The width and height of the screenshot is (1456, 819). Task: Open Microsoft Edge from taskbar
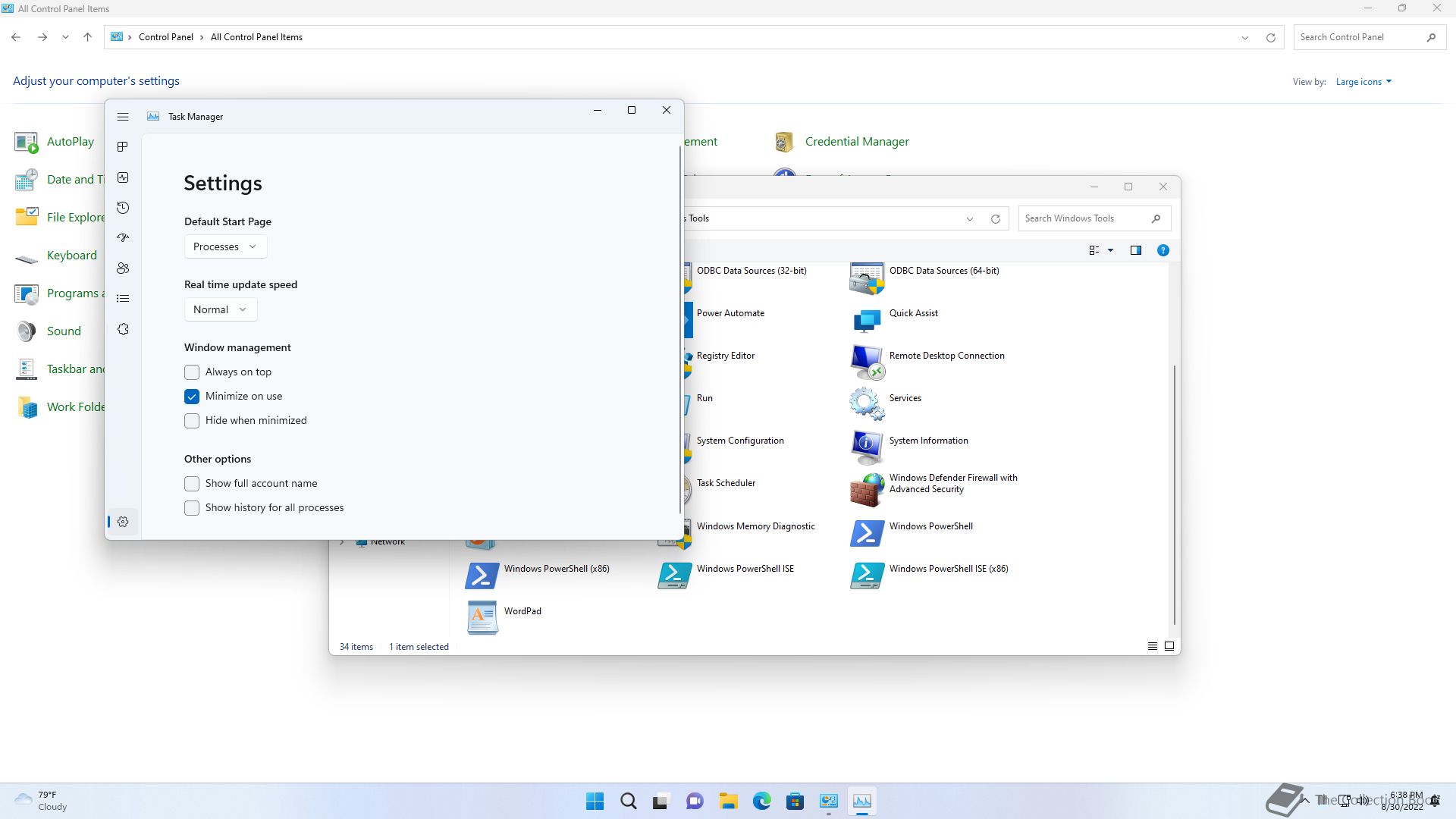tap(762, 802)
